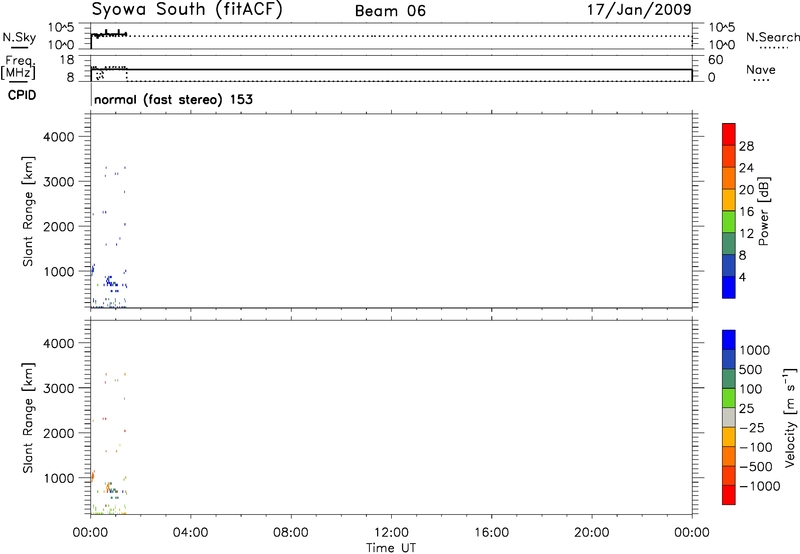
Task: Click the '1000' value on Velocity colorbar
Action: tap(755, 350)
